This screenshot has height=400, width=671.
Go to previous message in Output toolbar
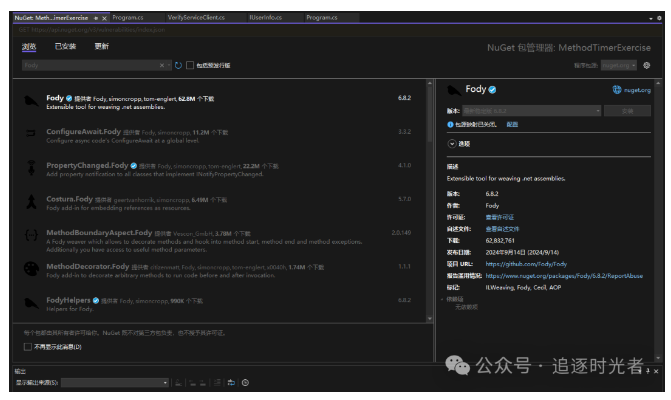click(193, 383)
